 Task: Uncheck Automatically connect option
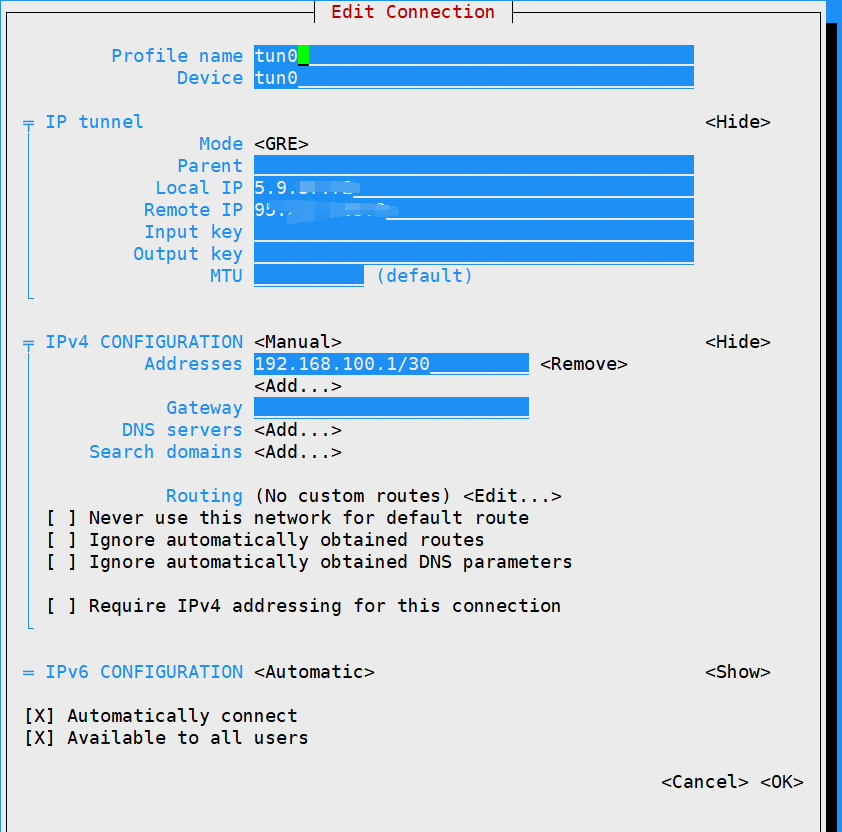pos(40,716)
